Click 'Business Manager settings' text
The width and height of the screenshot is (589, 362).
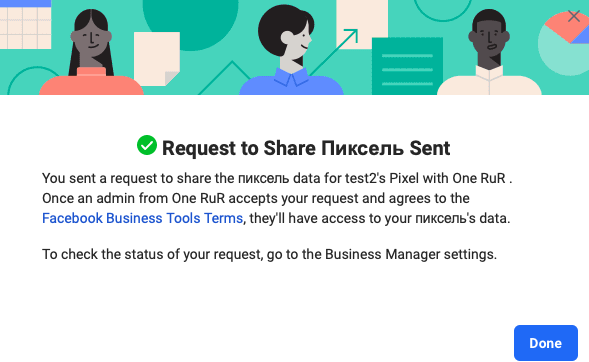click(411, 254)
